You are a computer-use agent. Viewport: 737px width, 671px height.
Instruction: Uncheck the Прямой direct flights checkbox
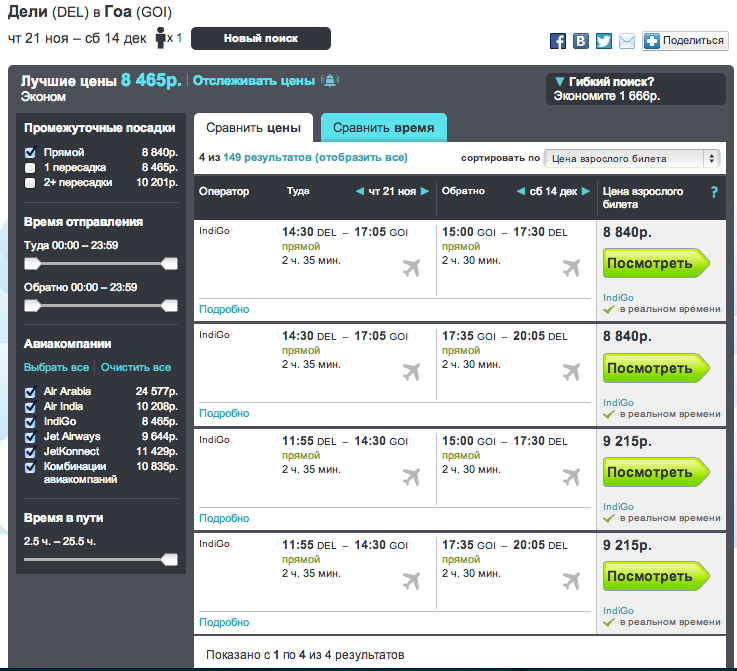(x=31, y=152)
